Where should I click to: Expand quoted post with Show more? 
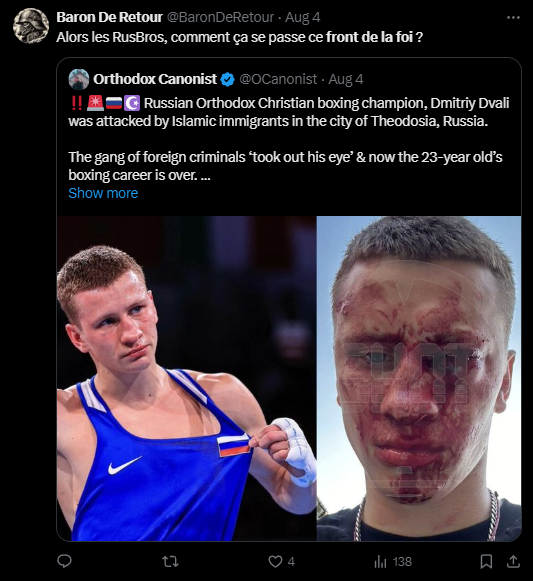point(103,193)
